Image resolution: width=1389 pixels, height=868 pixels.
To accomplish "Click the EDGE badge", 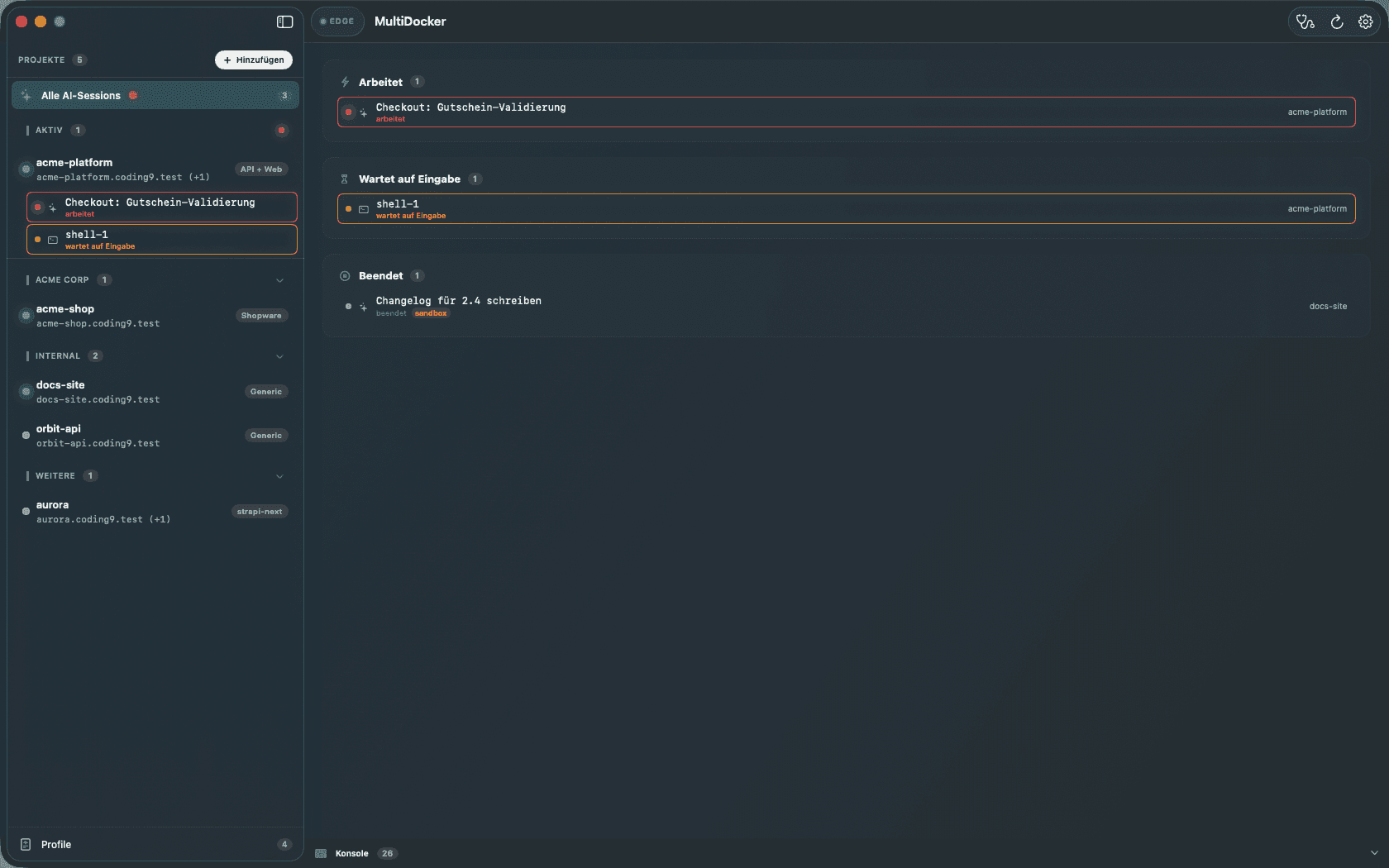I will point(337,21).
